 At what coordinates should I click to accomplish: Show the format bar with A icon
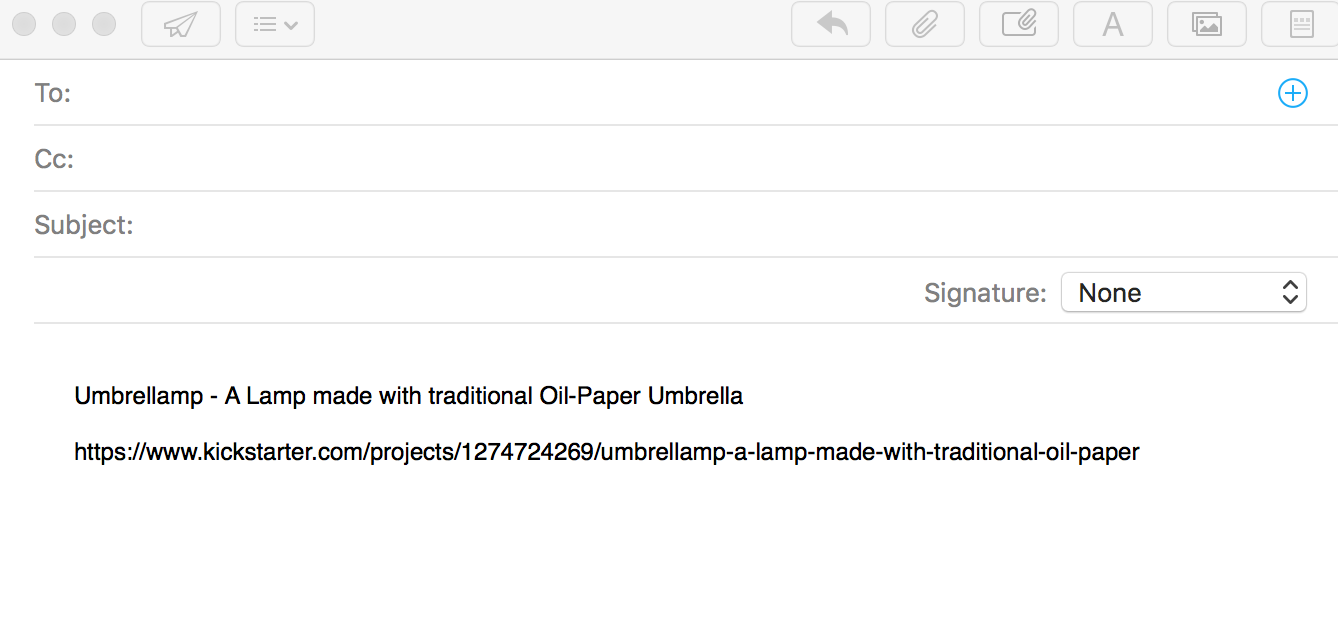point(1113,24)
